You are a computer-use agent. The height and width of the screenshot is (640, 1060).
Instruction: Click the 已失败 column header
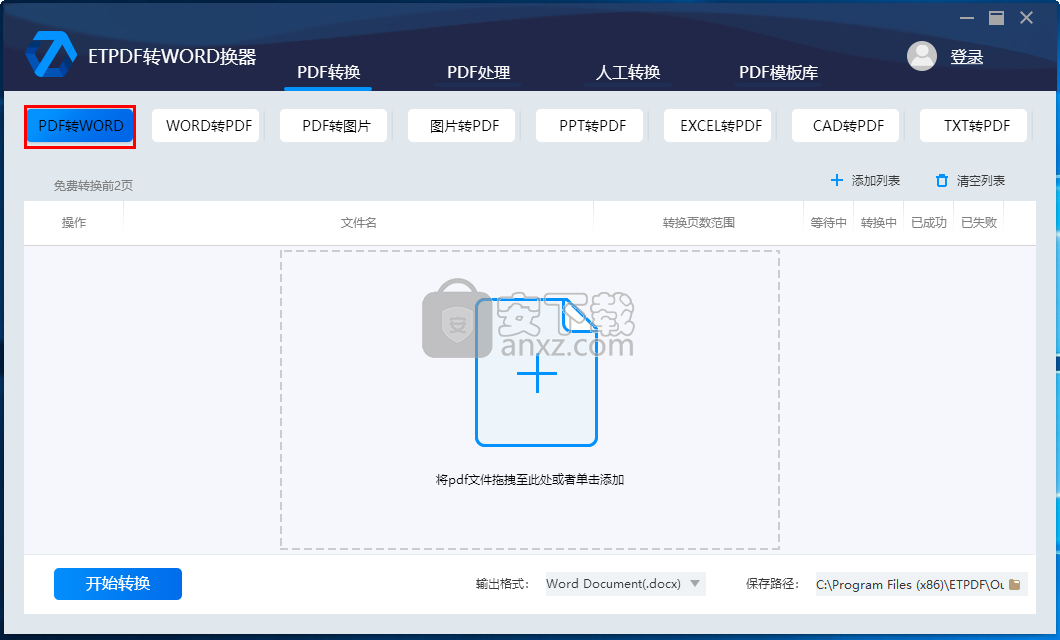(x=979, y=223)
